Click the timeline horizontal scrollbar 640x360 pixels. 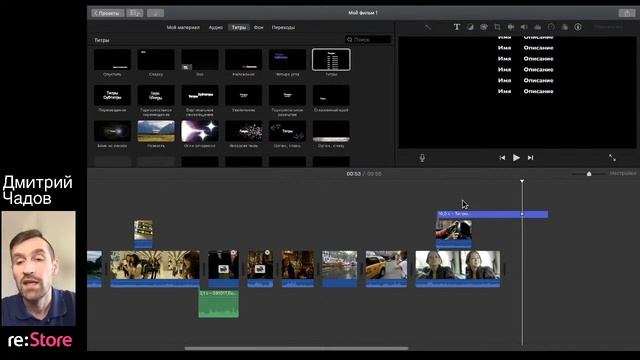(x=296, y=348)
